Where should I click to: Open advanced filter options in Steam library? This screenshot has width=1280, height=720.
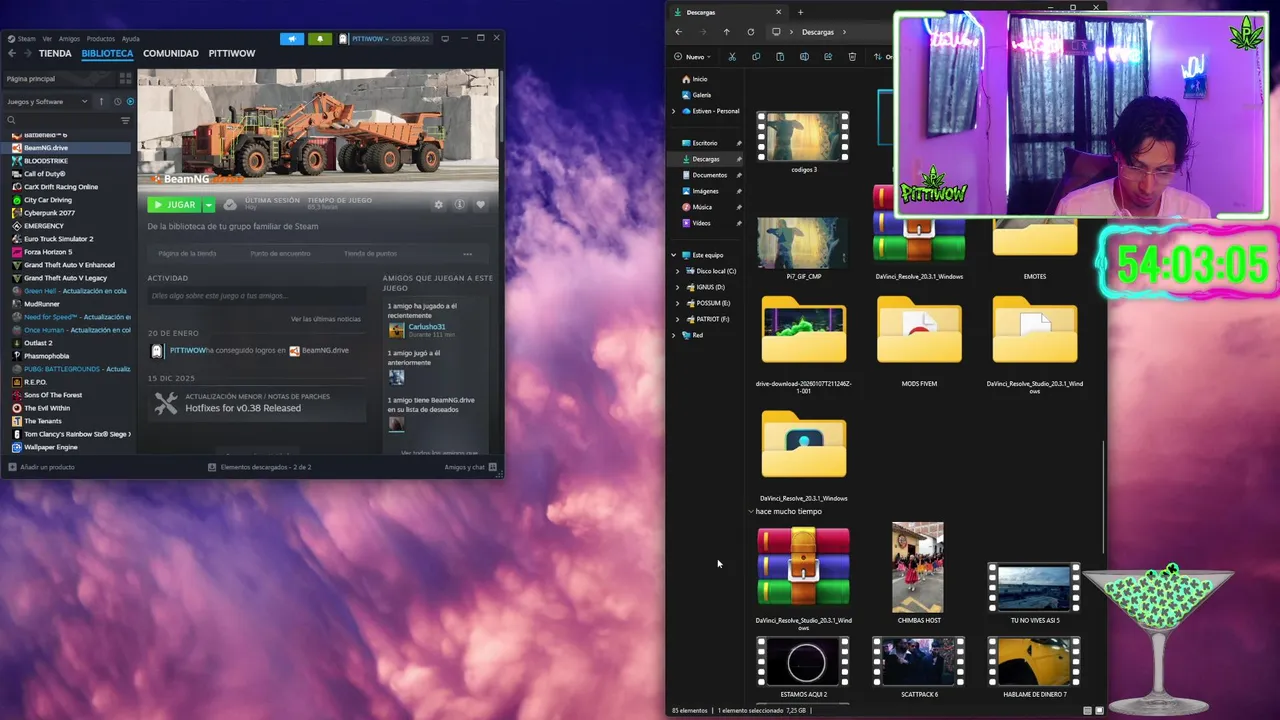pos(125,120)
